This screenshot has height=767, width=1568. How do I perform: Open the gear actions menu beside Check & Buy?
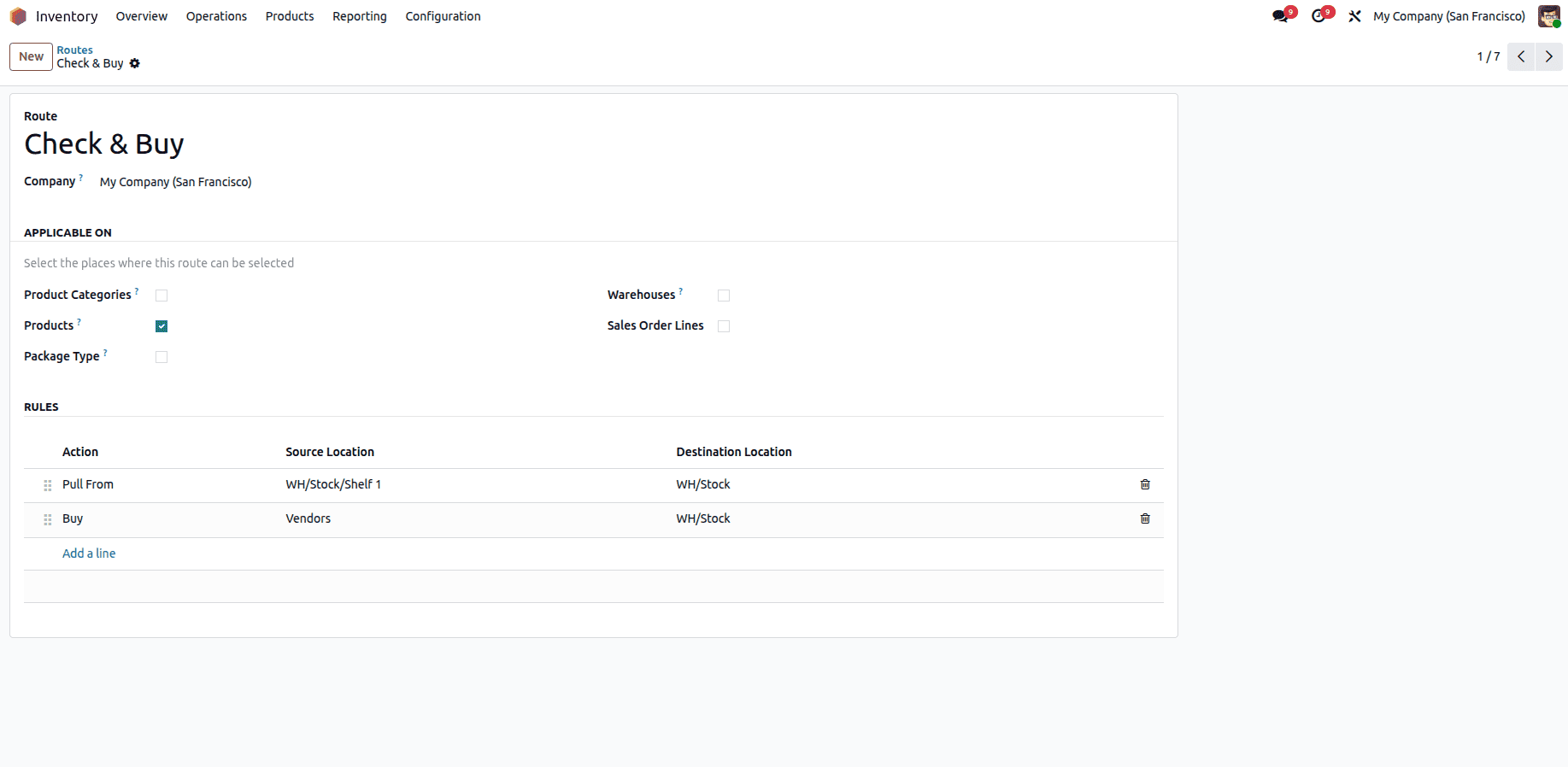(135, 63)
